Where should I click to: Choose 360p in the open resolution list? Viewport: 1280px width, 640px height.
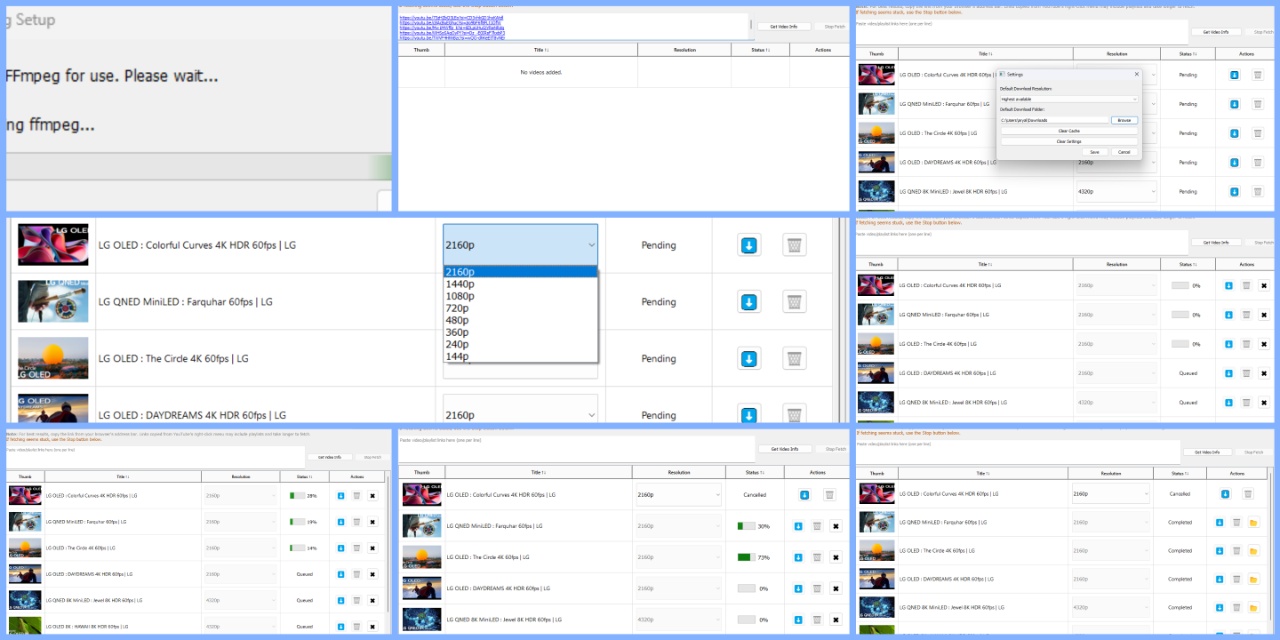520,332
